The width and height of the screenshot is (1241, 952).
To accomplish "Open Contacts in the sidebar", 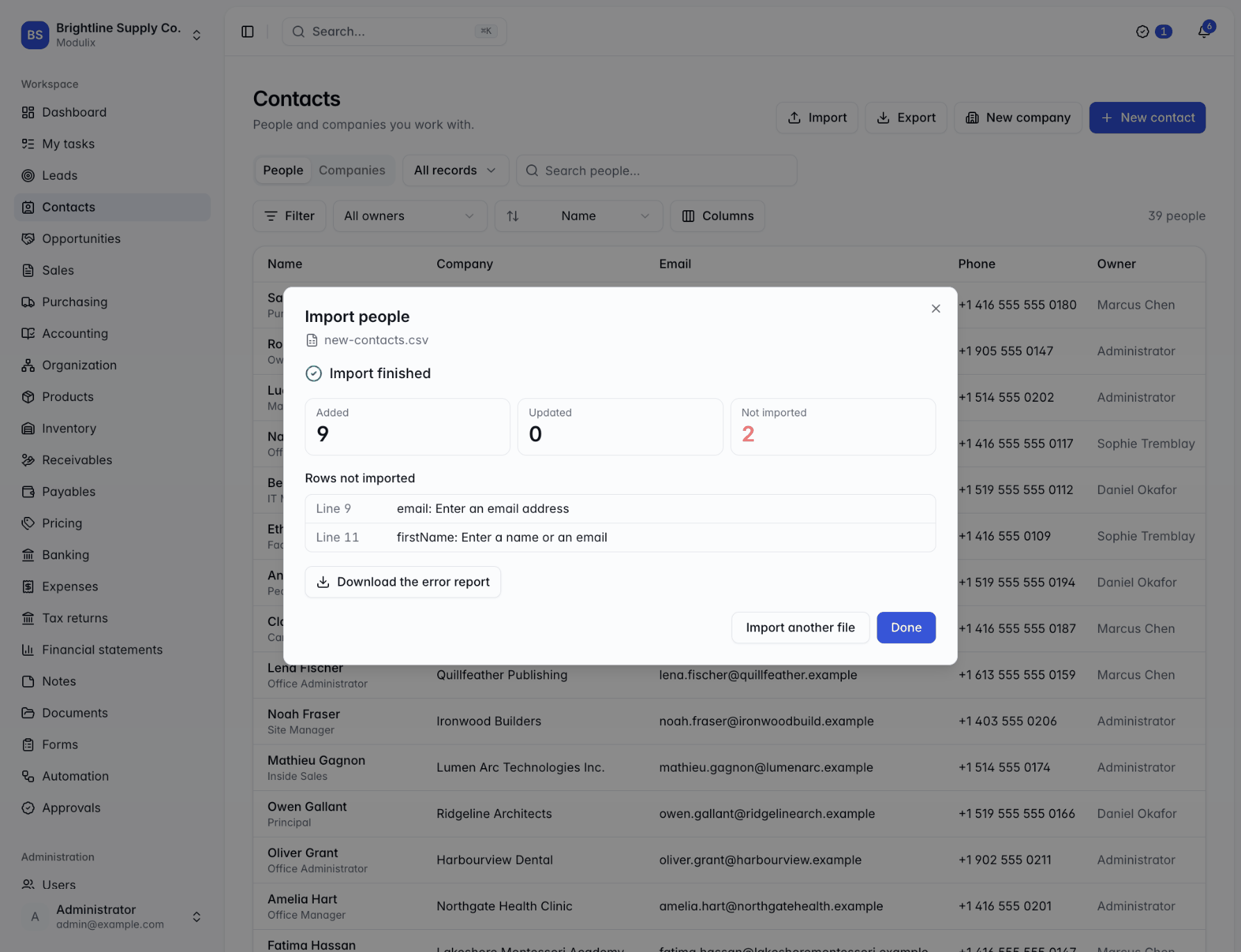I will coord(112,207).
